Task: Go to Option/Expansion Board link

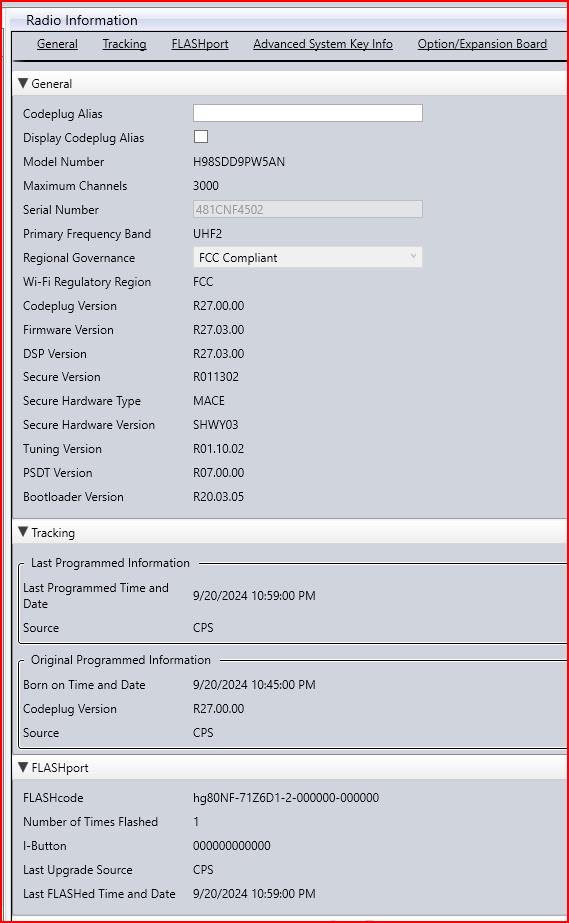Action: click(482, 44)
